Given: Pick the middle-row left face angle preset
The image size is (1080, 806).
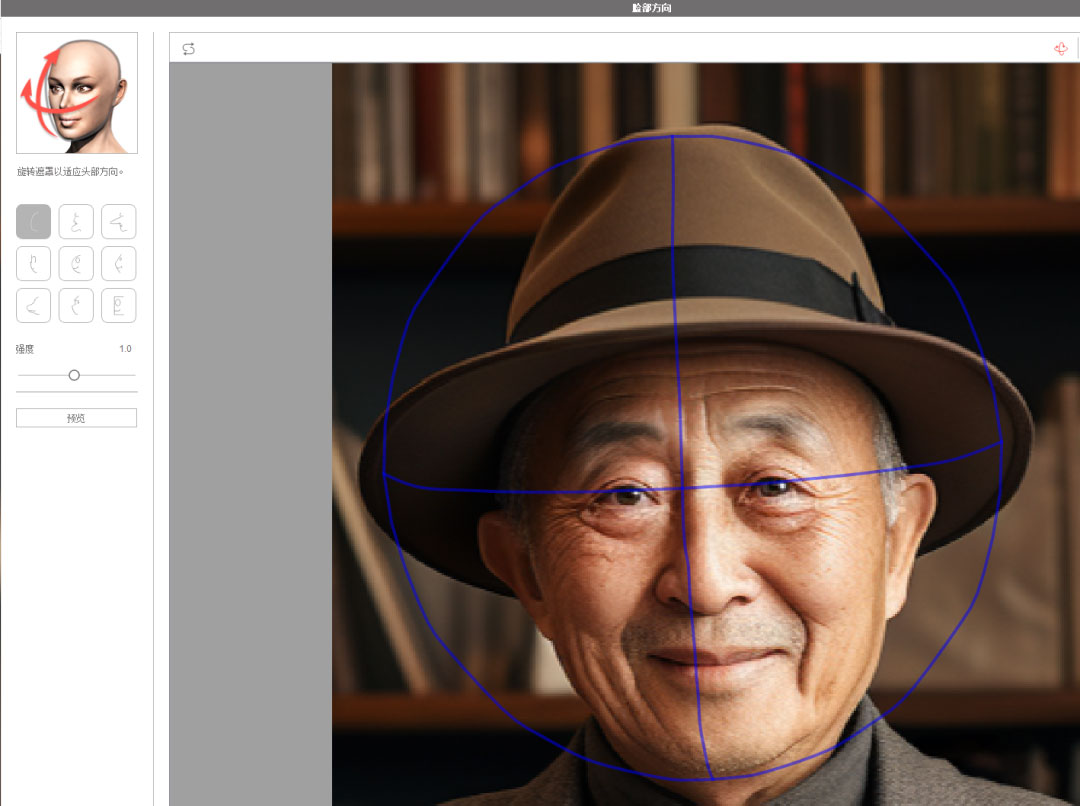Looking at the screenshot, I should [x=33, y=264].
